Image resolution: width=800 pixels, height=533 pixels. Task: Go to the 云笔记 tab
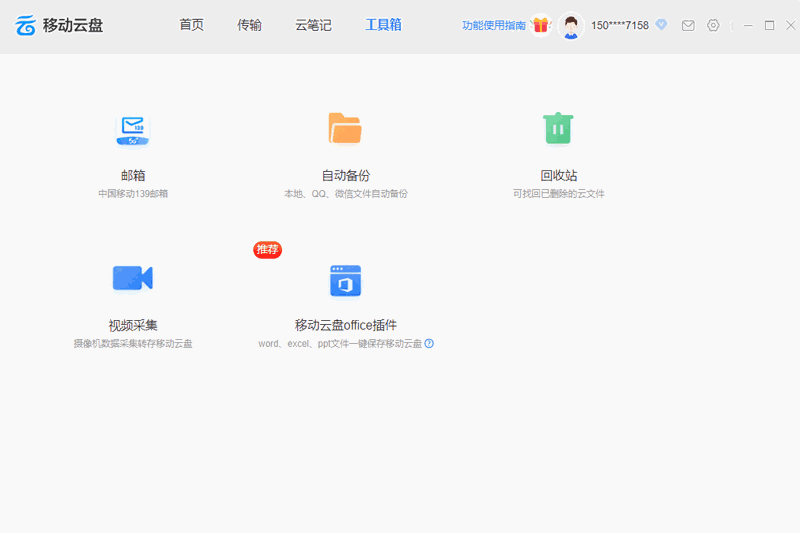[x=313, y=25]
